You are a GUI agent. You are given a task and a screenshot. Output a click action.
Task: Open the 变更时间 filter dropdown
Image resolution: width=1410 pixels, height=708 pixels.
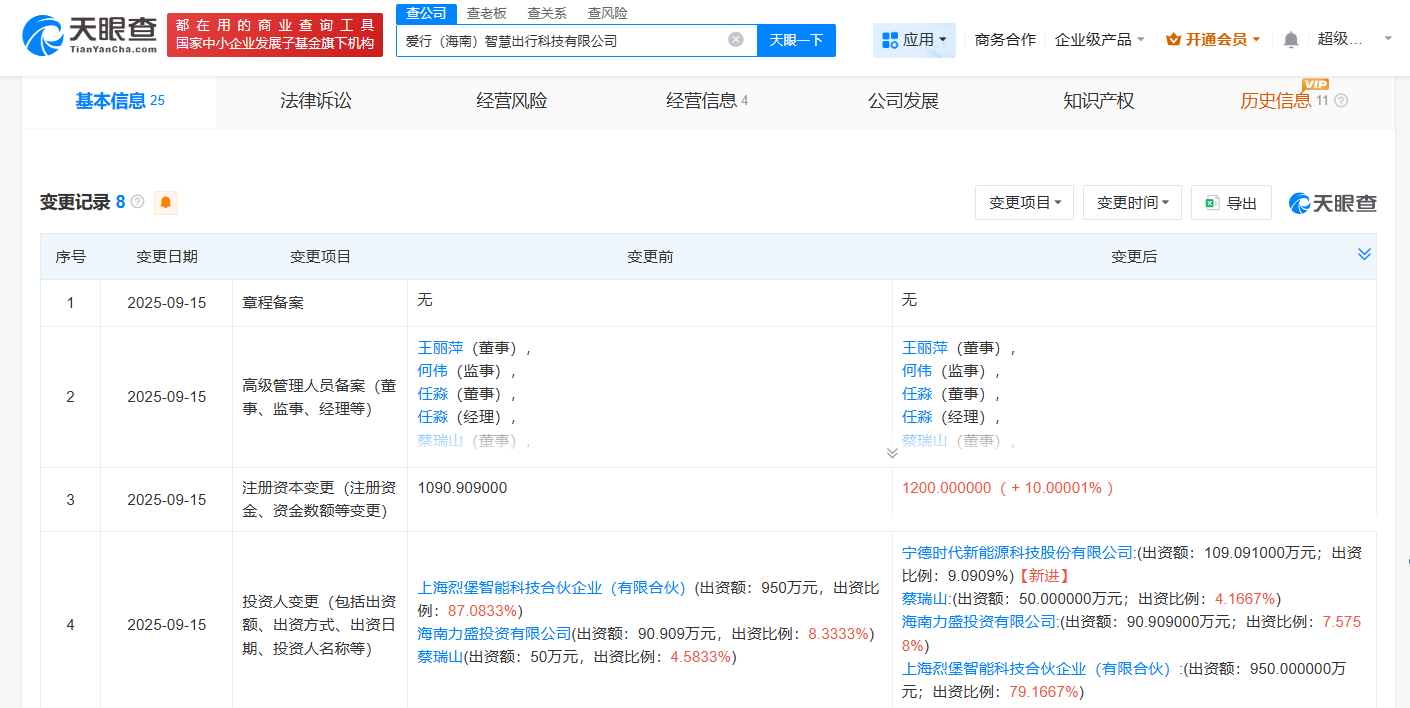click(1132, 202)
